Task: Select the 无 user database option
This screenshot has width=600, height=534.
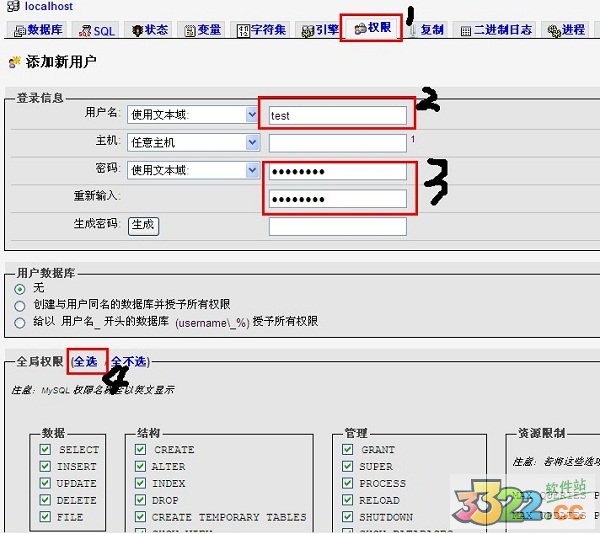Action: (x=20, y=289)
